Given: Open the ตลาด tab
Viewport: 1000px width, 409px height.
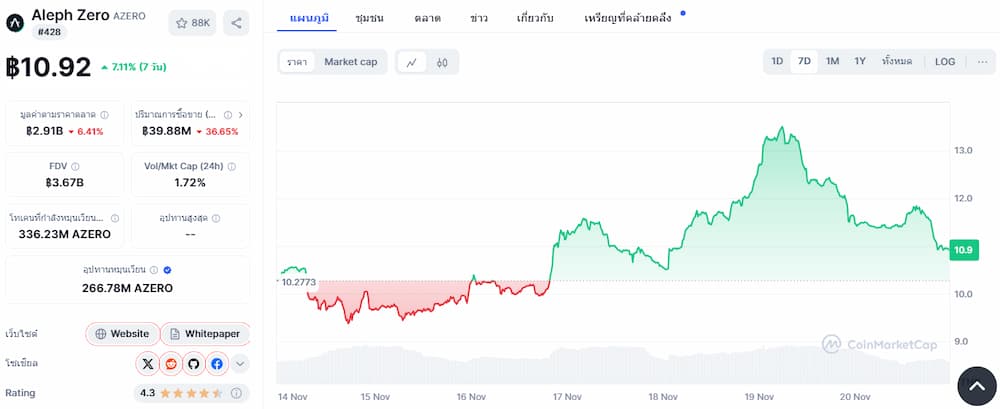Looking at the screenshot, I should click(x=428, y=18).
